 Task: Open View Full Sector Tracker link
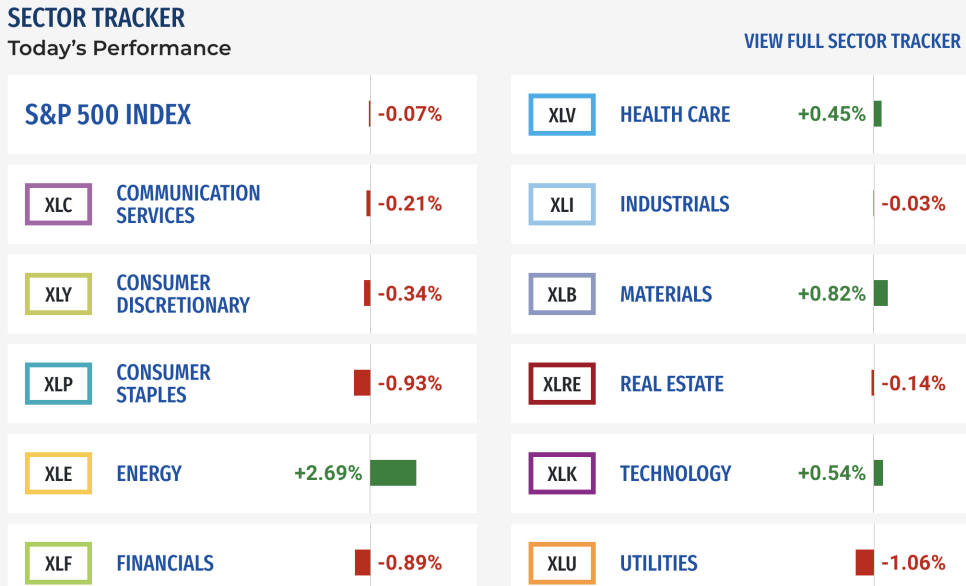[x=852, y=41]
